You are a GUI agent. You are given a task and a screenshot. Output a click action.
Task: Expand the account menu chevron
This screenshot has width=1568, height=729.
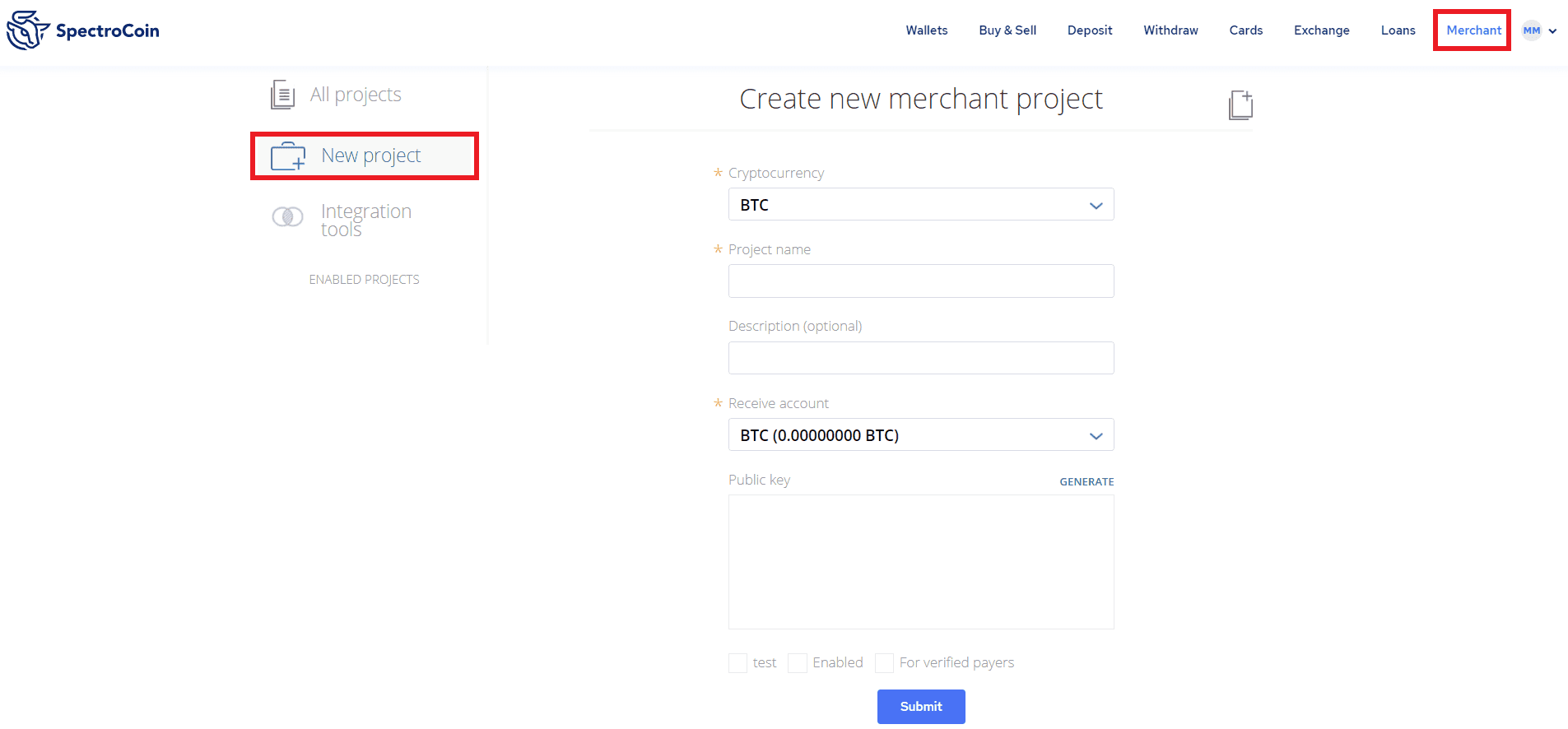click(x=1552, y=31)
